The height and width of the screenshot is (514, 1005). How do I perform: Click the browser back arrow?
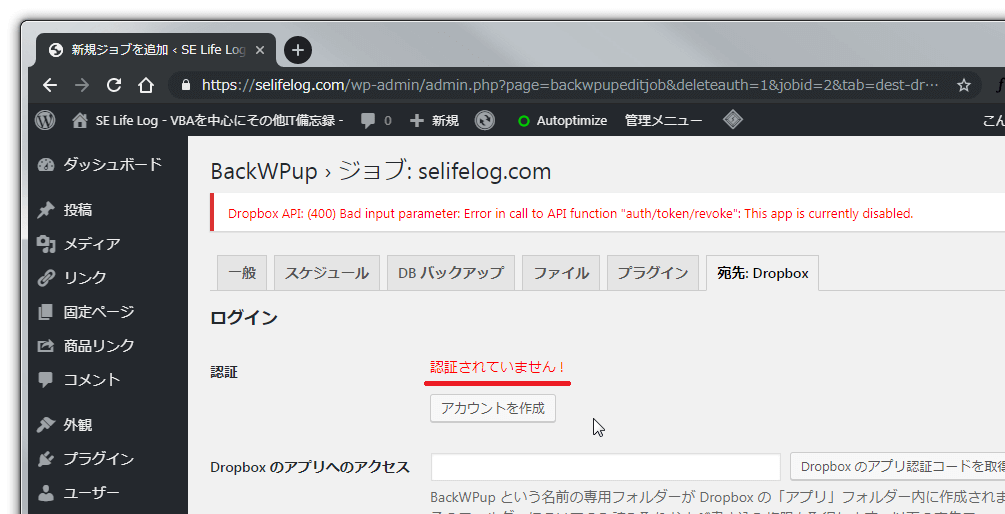(x=49, y=85)
